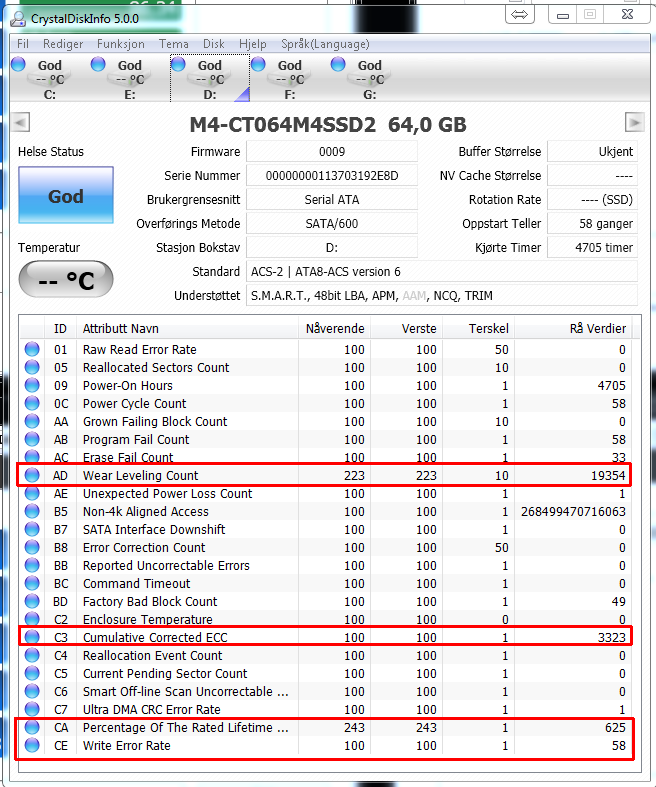Select drive G: disk tab
The width and height of the screenshot is (656, 787).
[370, 79]
